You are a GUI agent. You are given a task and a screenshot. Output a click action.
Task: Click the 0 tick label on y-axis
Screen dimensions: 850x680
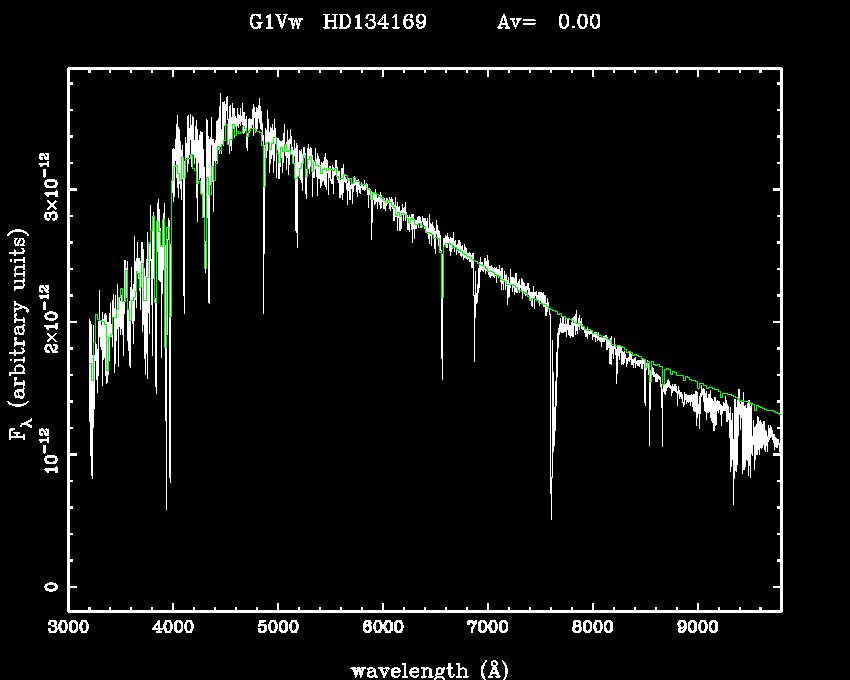[47, 587]
